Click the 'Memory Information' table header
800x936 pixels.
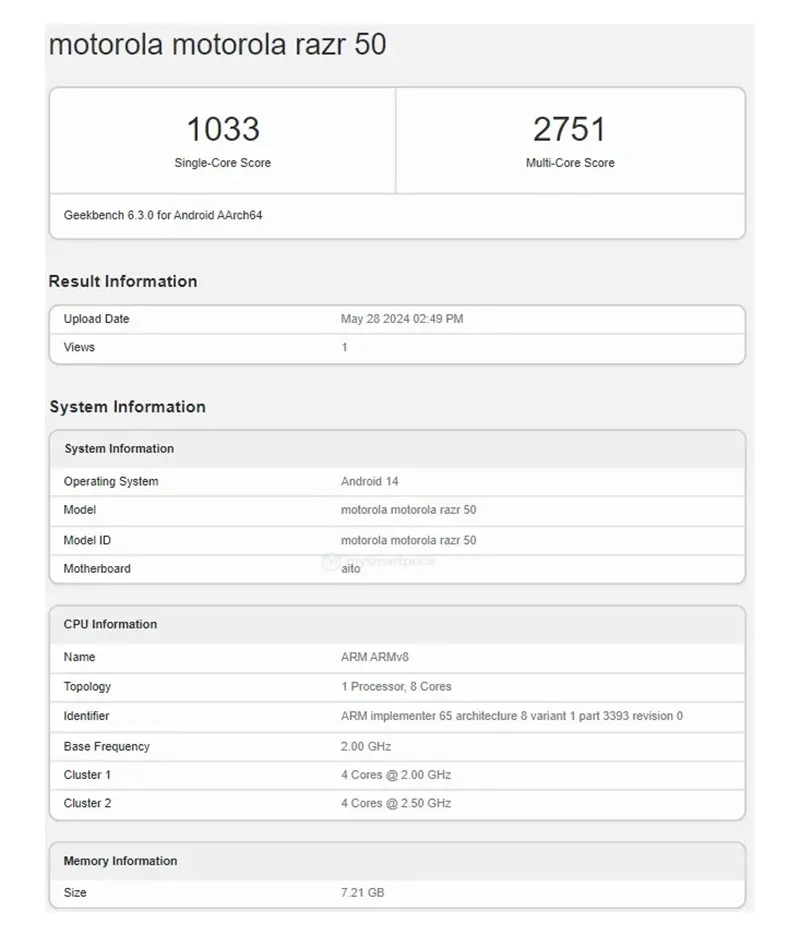(x=121, y=861)
